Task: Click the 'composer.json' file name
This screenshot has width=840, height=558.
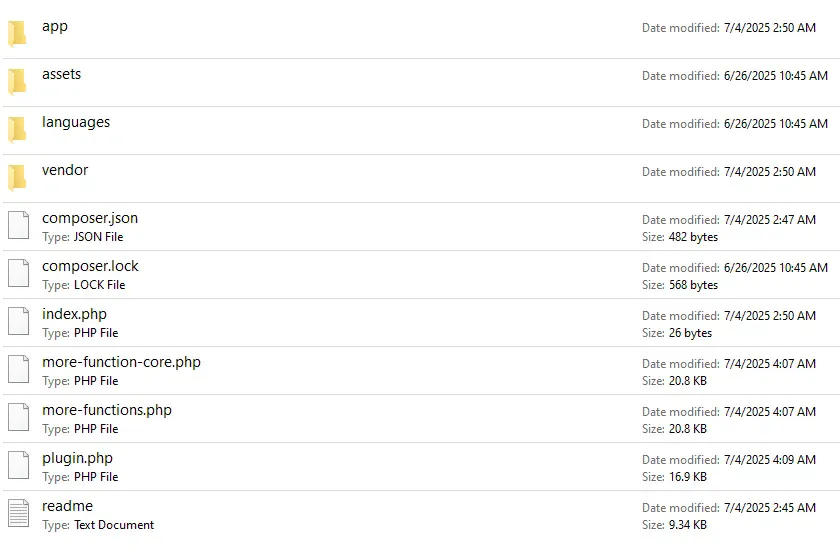Action: pyautogui.click(x=90, y=218)
